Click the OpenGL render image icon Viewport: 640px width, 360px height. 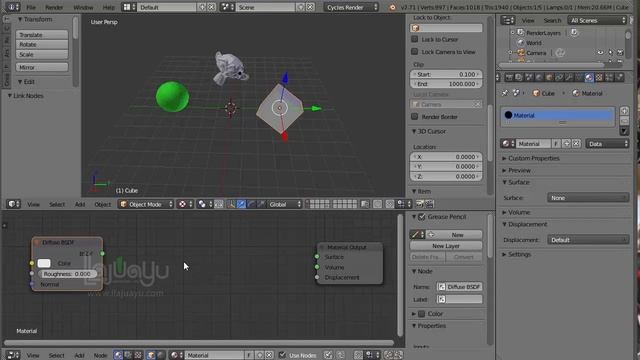tap(420, 204)
